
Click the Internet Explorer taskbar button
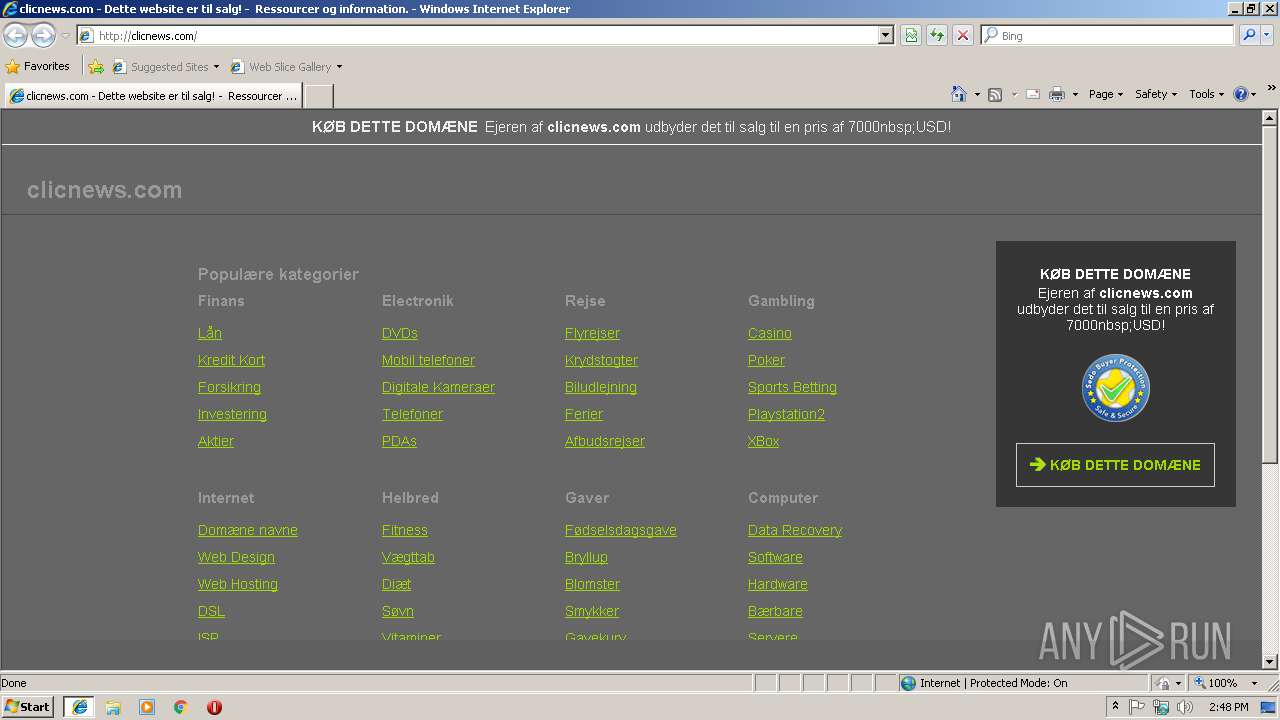pyautogui.click(x=79, y=707)
